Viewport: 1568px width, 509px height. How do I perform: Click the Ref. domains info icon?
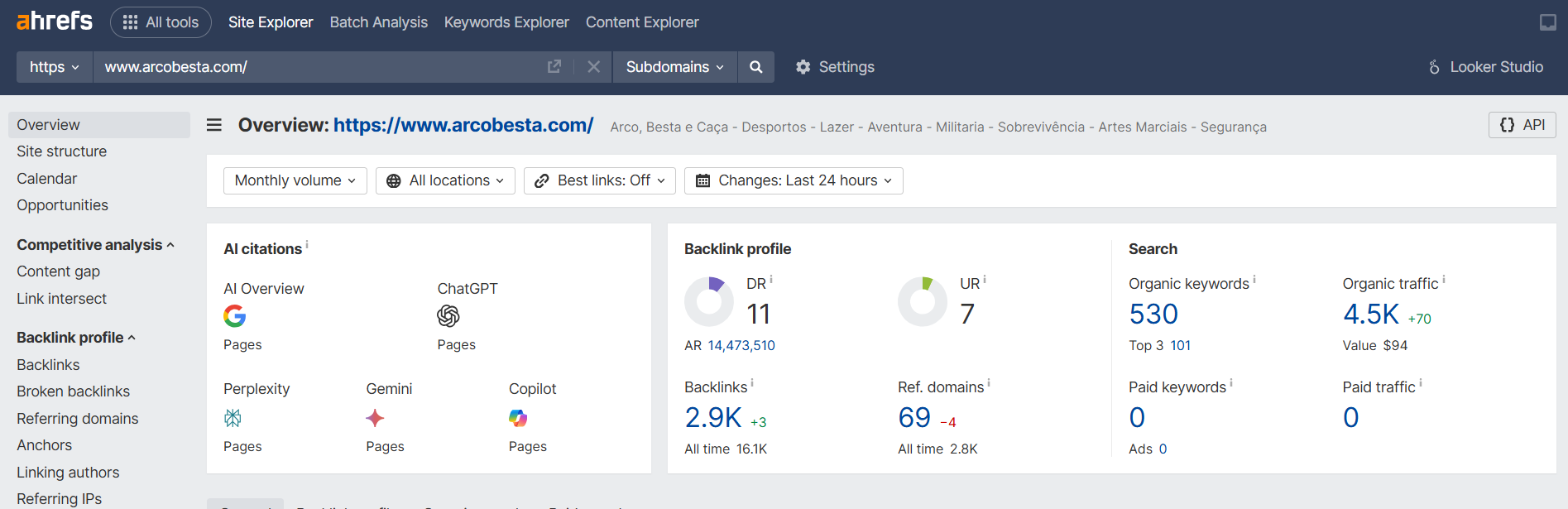(989, 383)
